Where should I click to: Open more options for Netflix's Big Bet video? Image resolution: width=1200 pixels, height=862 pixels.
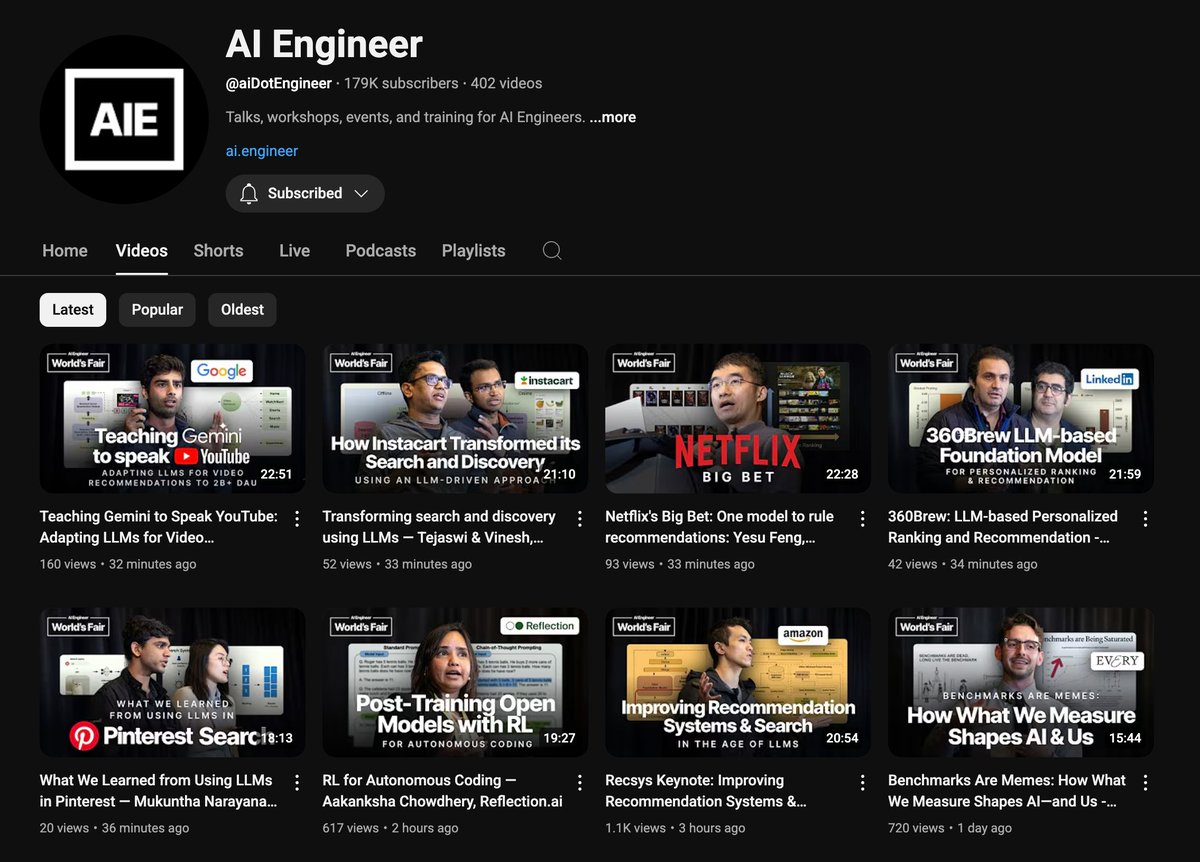click(x=863, y=518)
